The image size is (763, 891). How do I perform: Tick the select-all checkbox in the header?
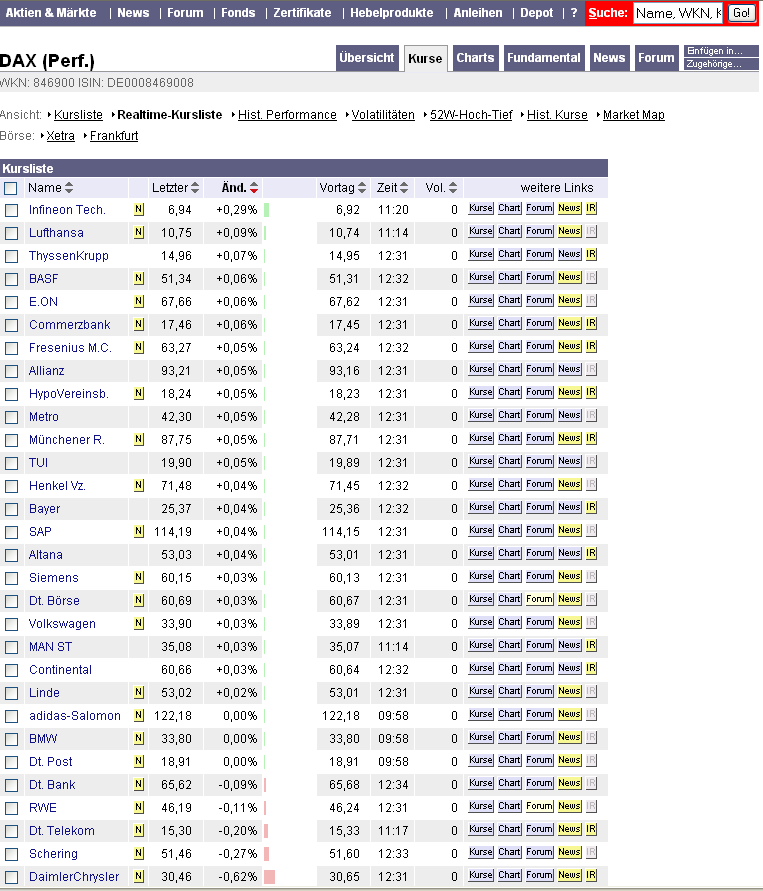11,188
